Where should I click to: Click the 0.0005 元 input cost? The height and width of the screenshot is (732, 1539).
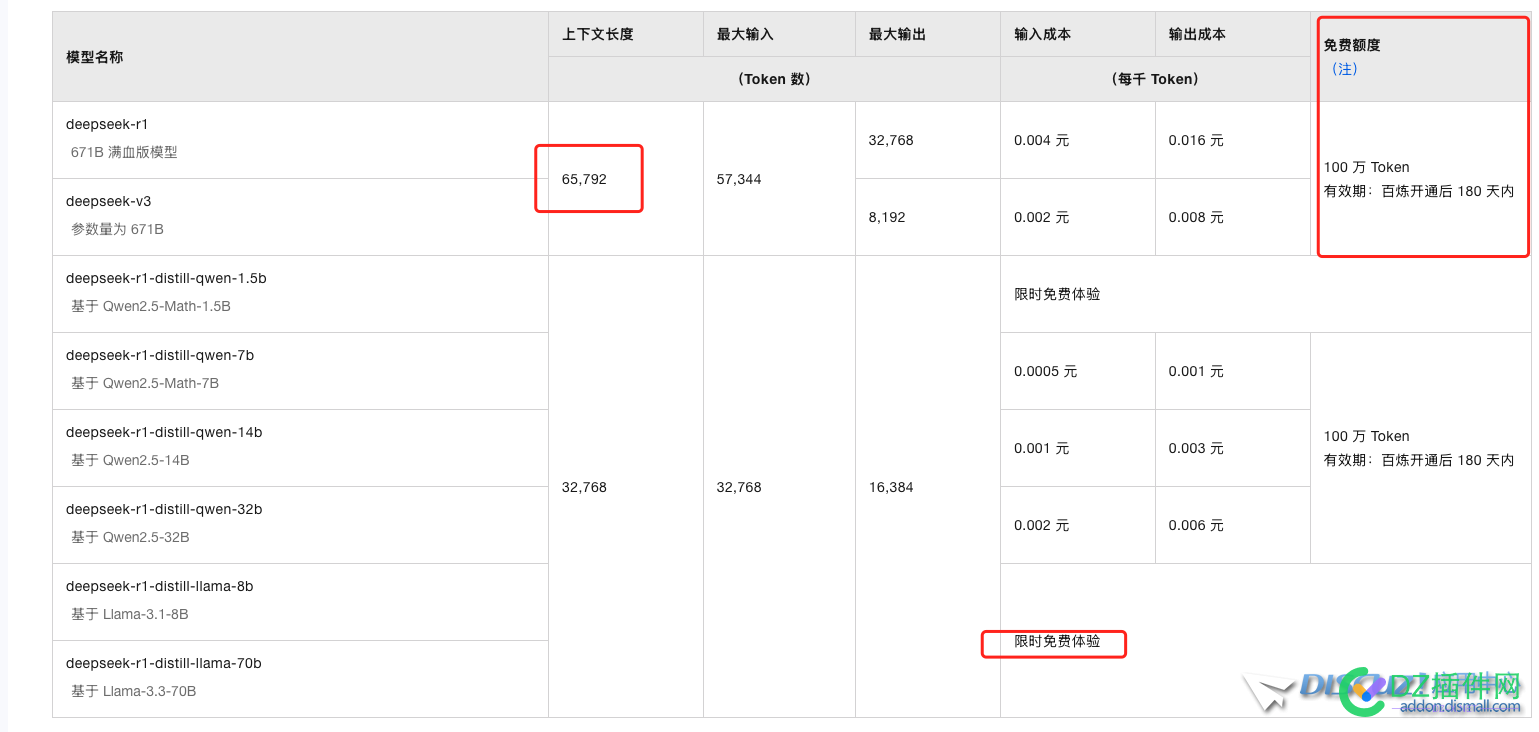(1046, 371)
